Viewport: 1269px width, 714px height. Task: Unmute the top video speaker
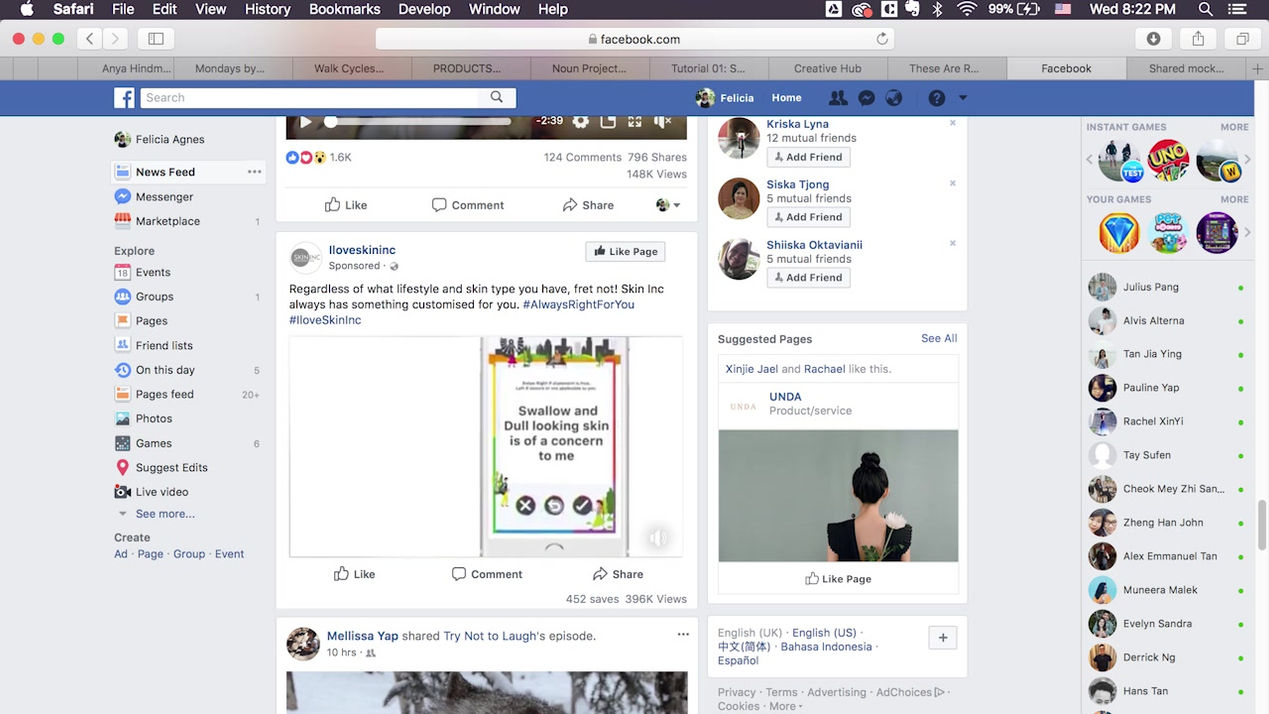(x=662, y=121)
